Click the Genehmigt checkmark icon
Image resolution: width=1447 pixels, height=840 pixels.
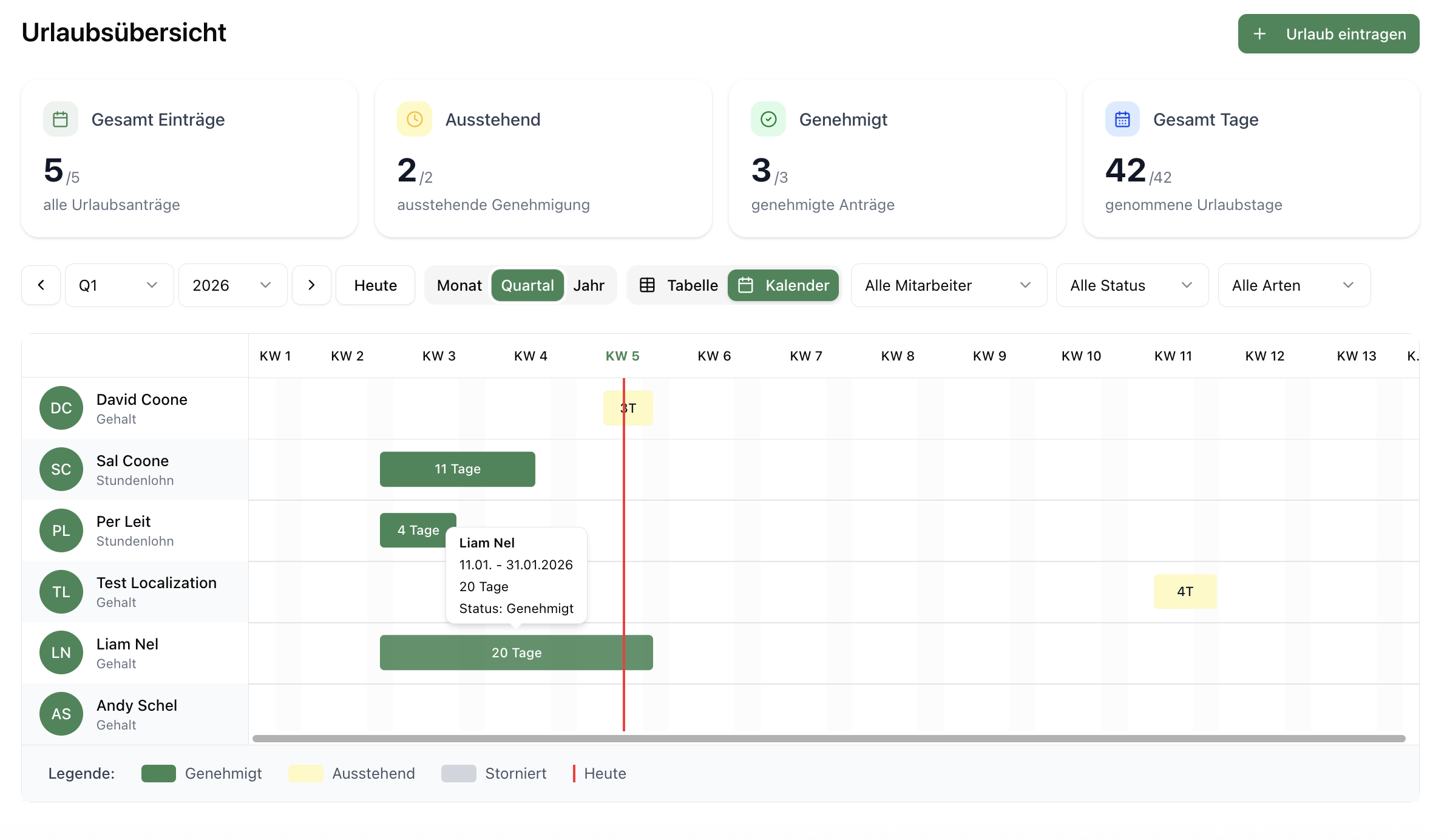pyautogui.click(x=768, y=119)
